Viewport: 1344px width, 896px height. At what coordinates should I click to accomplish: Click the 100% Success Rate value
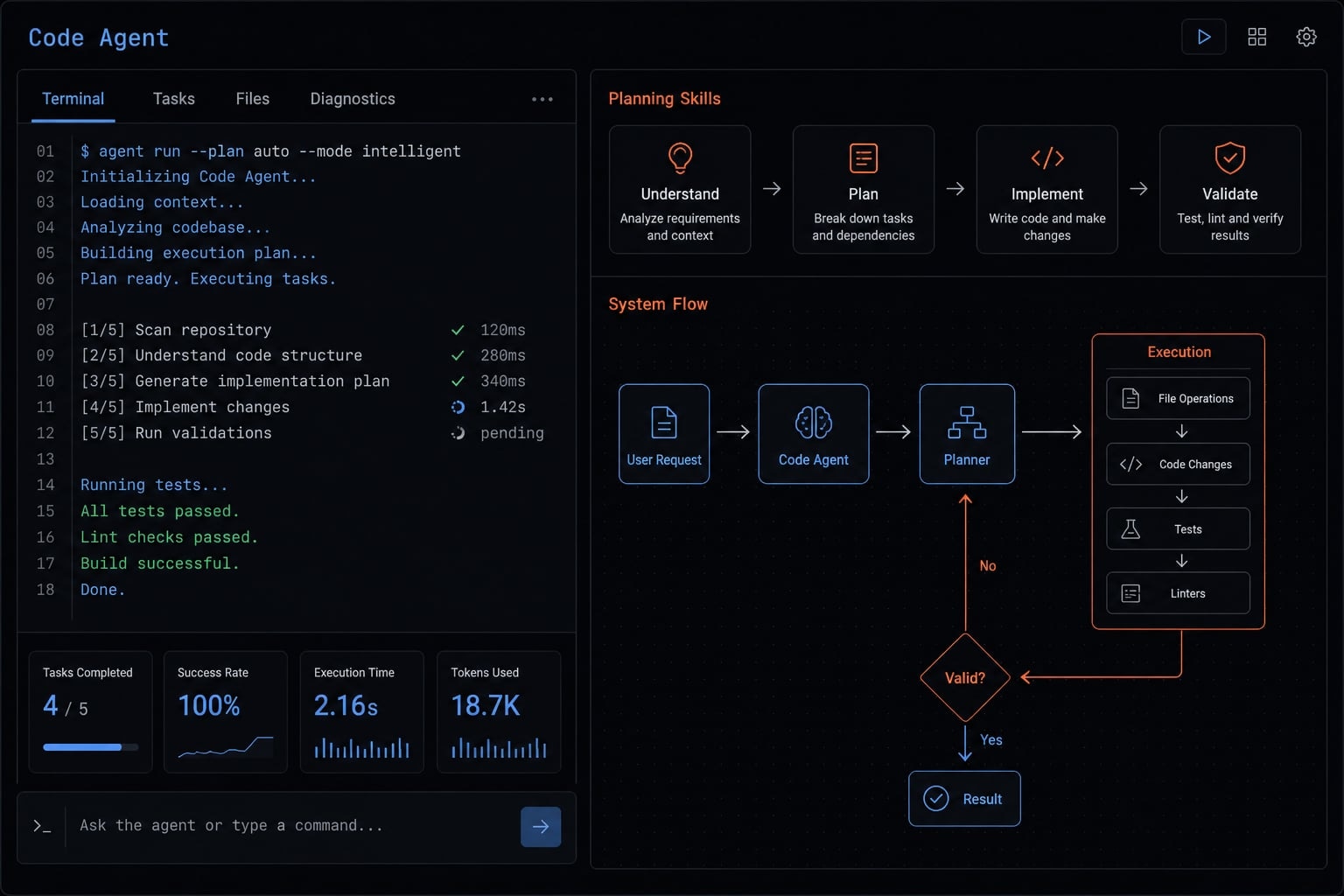(209, 706)
